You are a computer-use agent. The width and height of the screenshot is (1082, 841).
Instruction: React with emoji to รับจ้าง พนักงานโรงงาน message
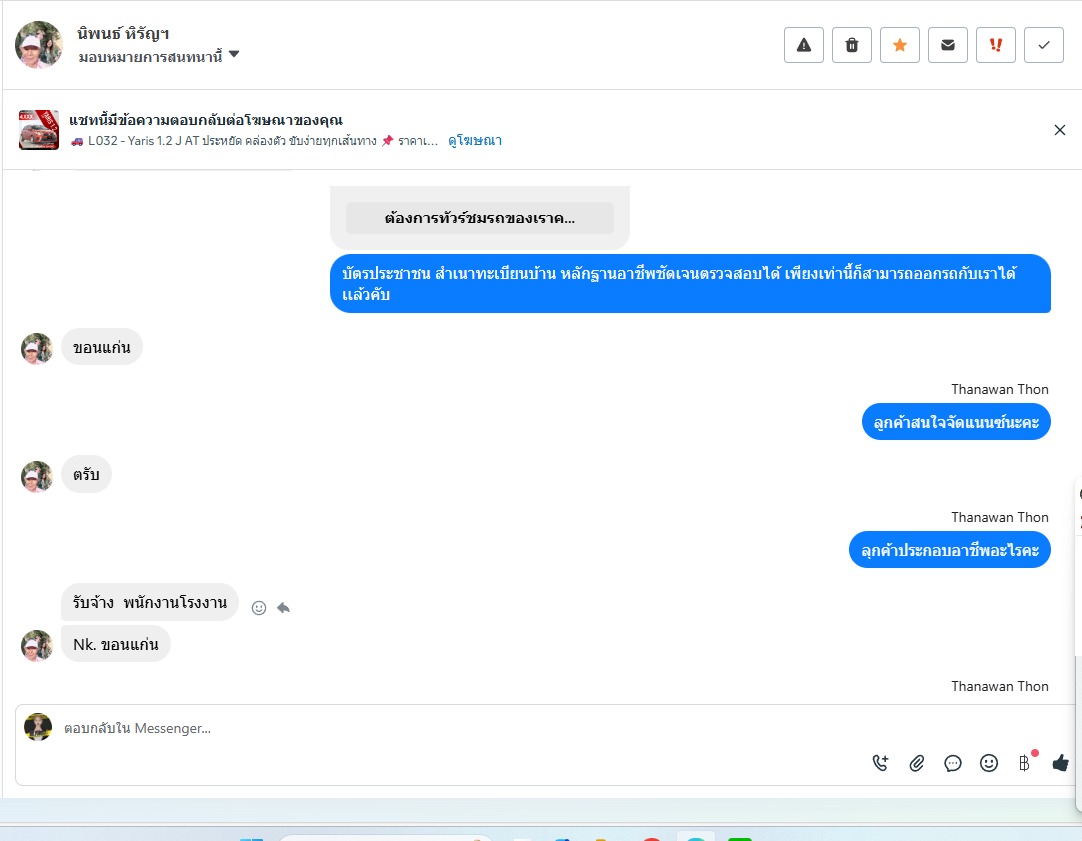coord(259,608)
